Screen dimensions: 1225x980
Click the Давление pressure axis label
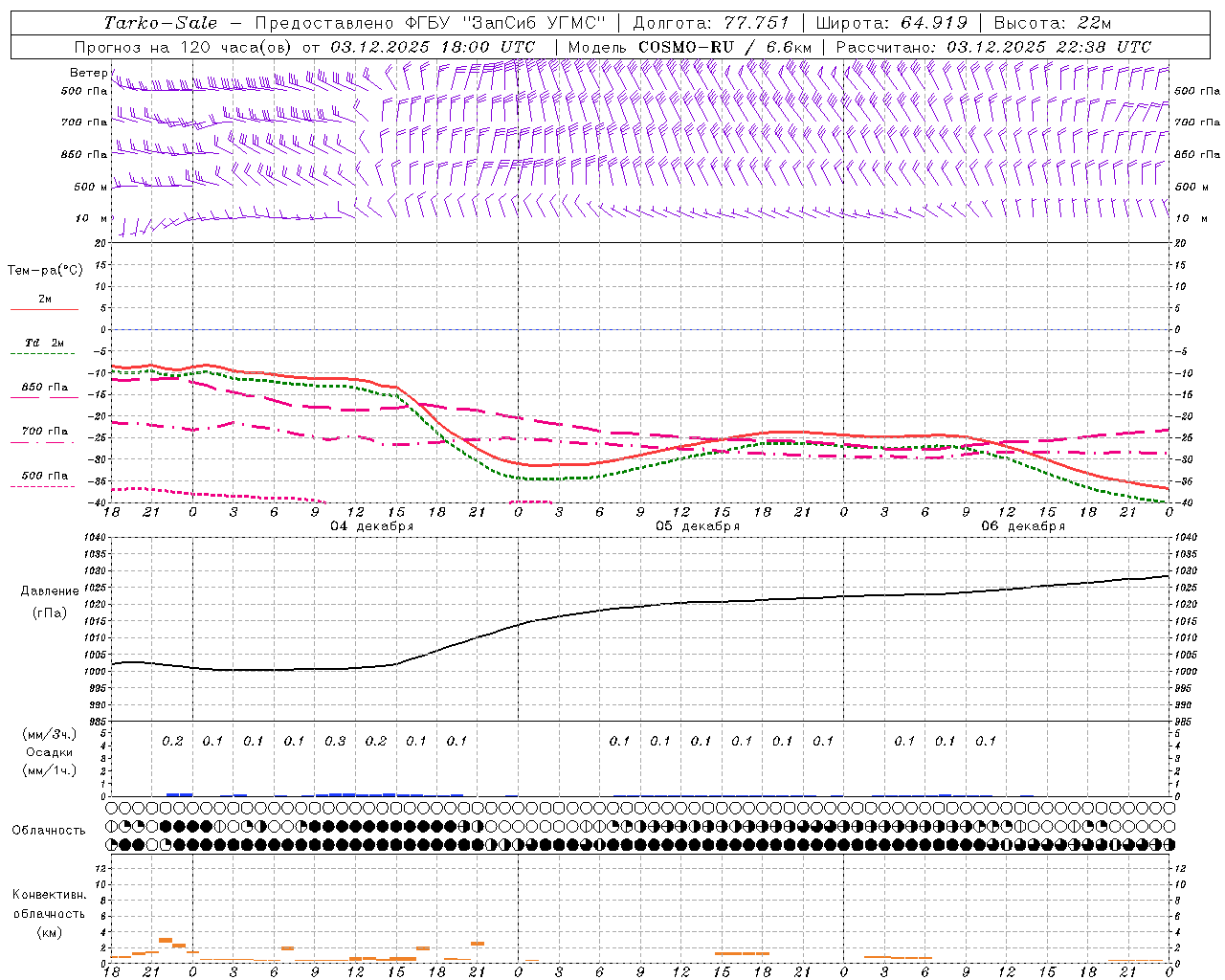pyautogui.click(x=50, y=590)
